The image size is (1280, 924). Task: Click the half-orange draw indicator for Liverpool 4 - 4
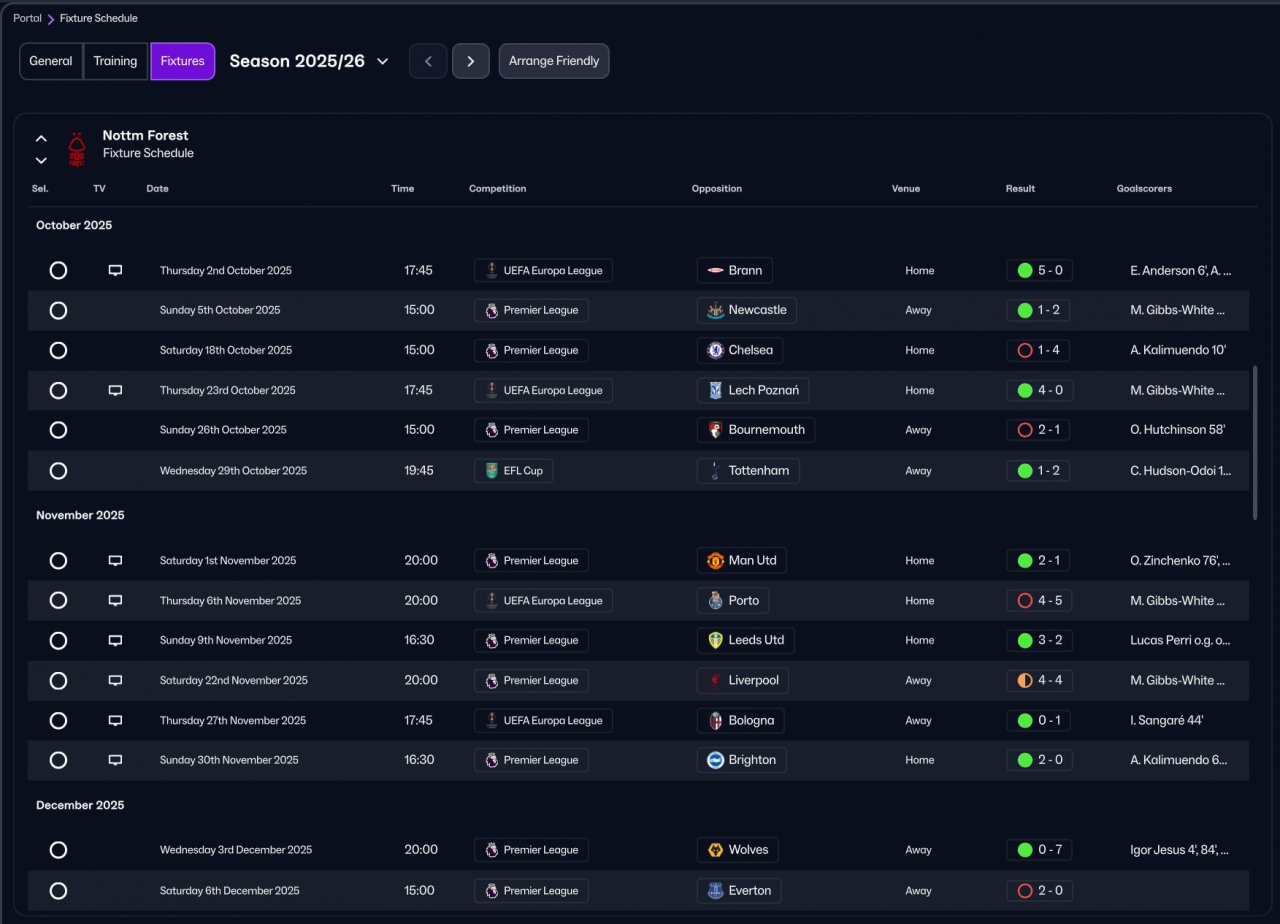[1024, 680]
